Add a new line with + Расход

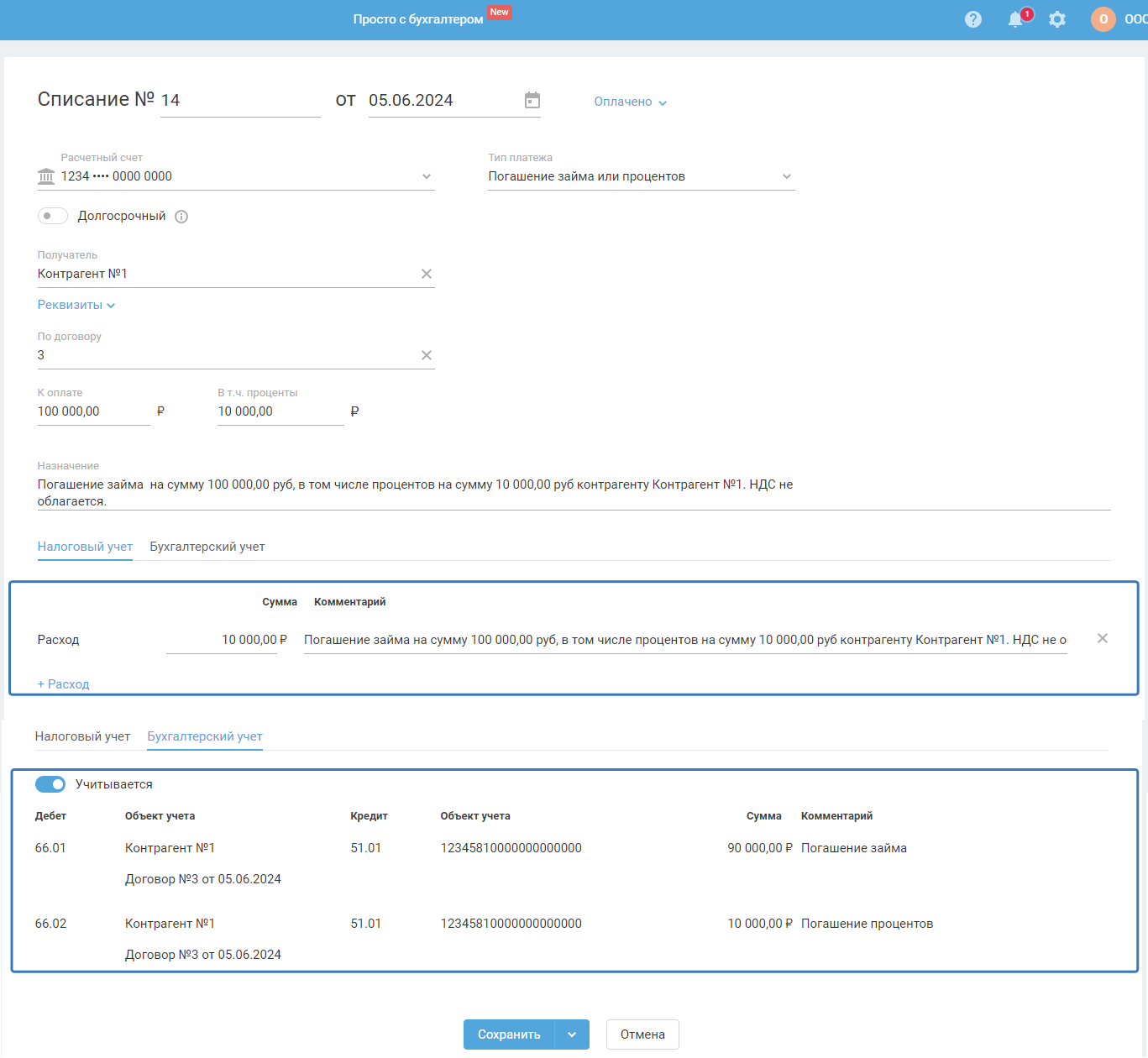tap(64, 684)
